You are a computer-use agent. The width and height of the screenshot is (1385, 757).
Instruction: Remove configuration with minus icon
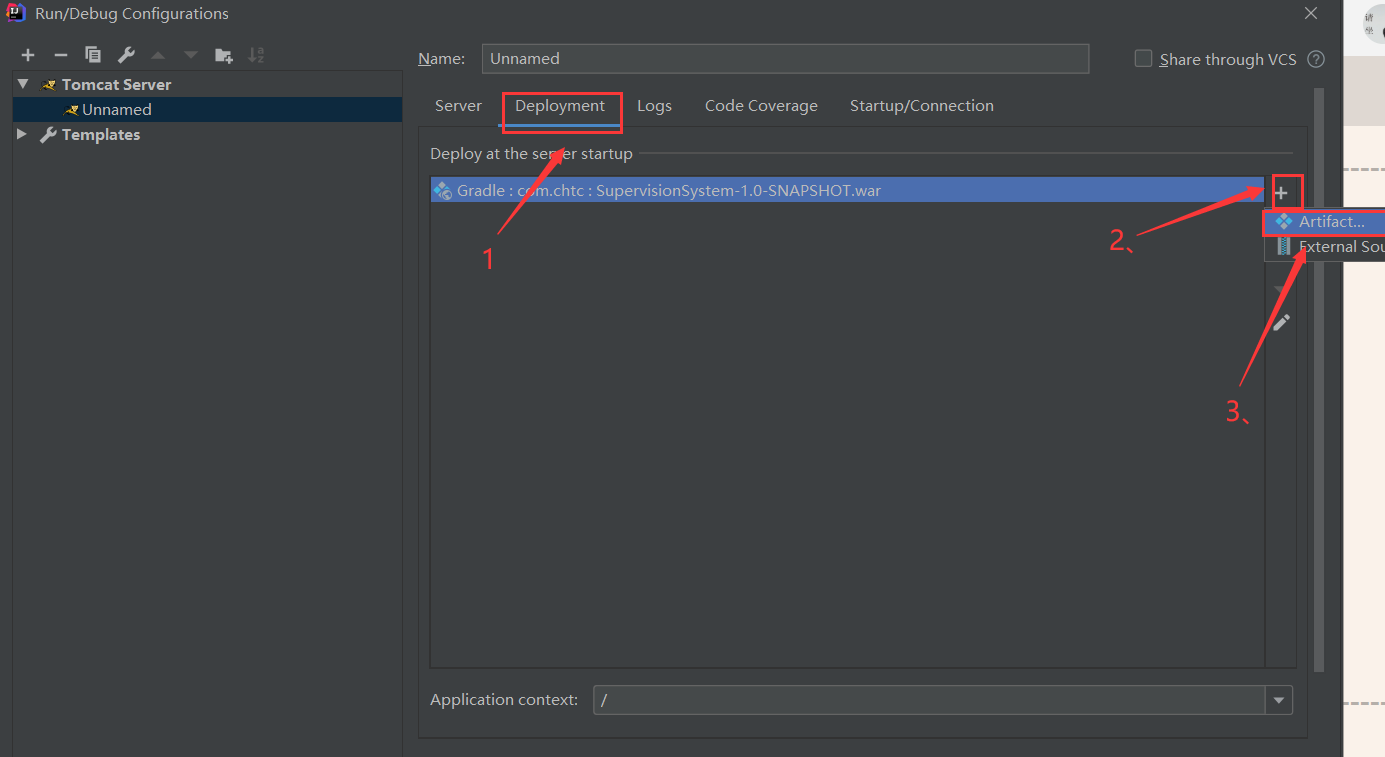coord(60,55)
